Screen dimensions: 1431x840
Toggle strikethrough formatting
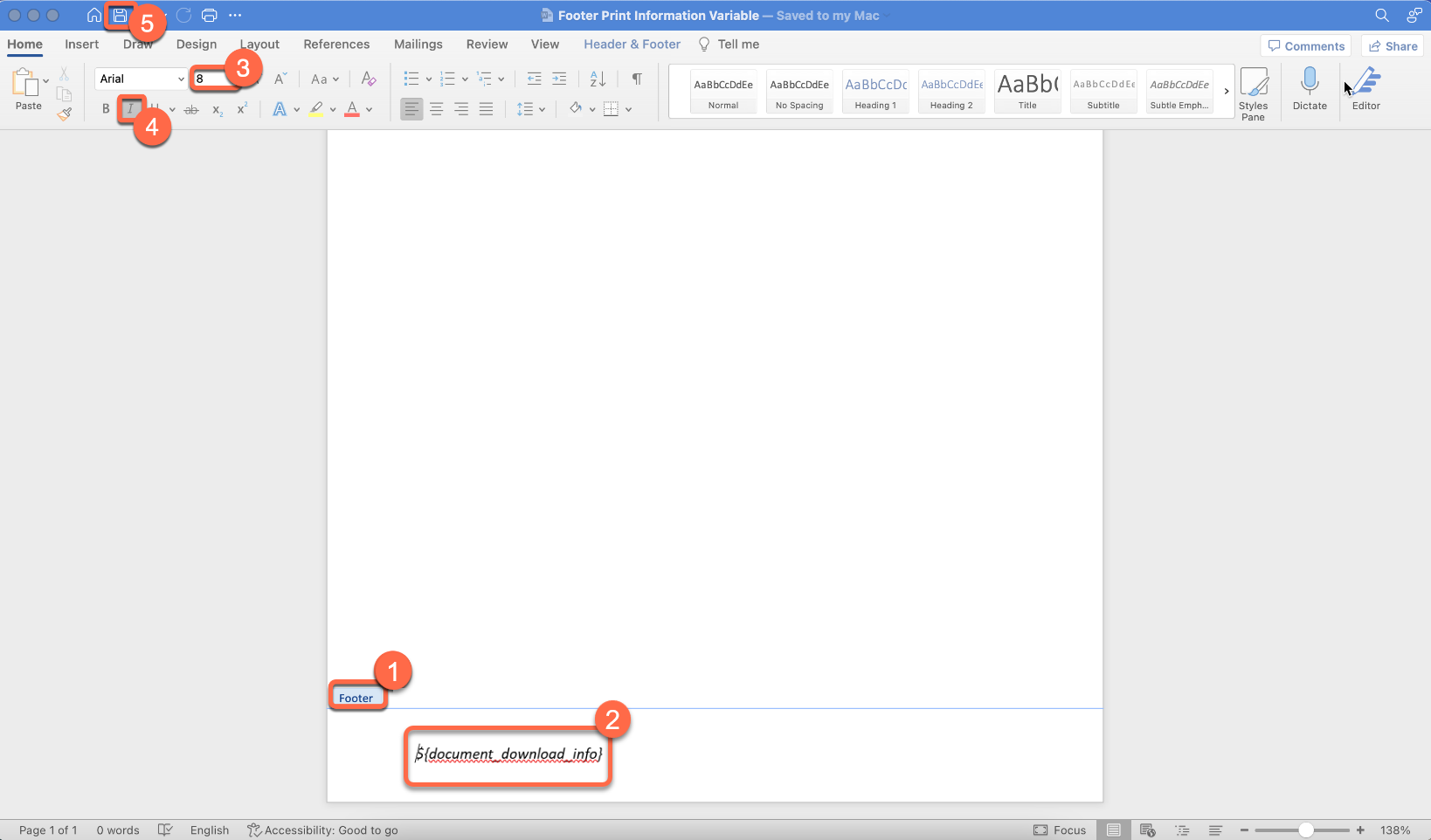point(191,109)
